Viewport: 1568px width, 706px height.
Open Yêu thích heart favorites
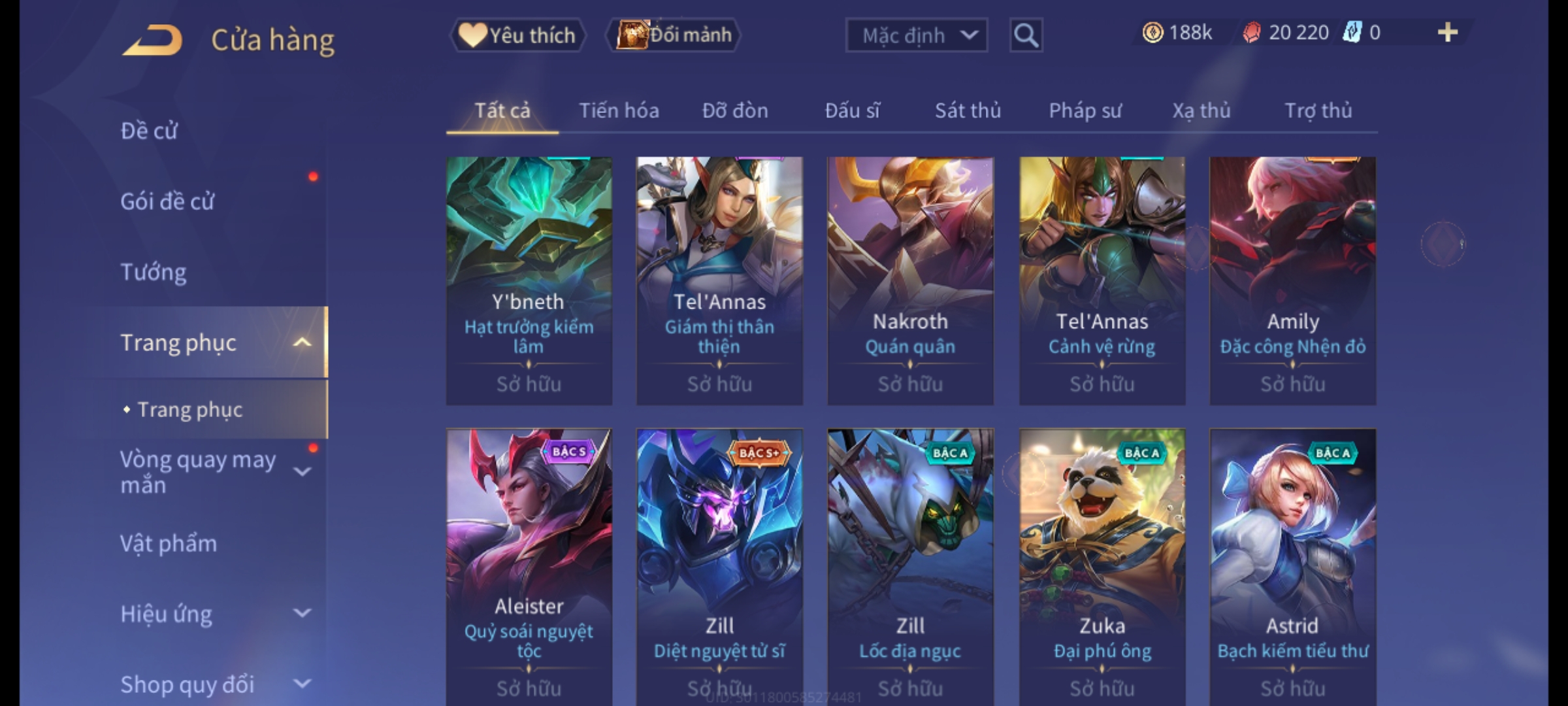(x=517, y=35)
